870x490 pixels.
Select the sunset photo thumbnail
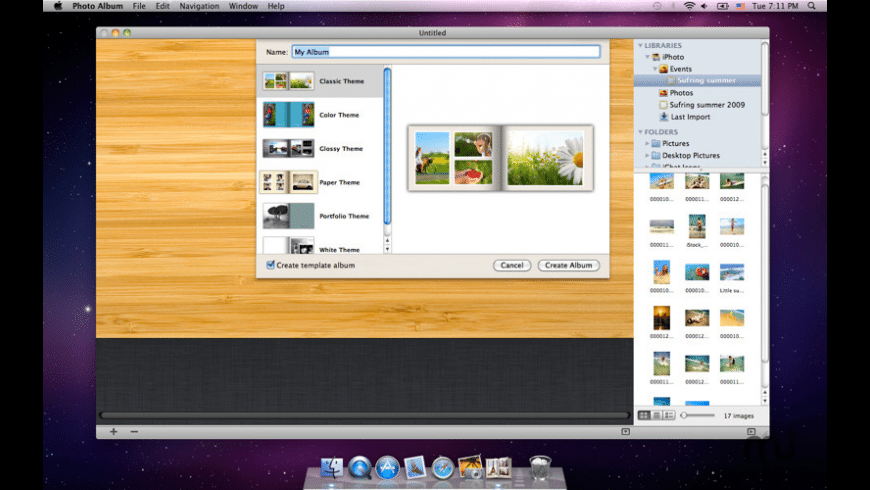point(661,318)
